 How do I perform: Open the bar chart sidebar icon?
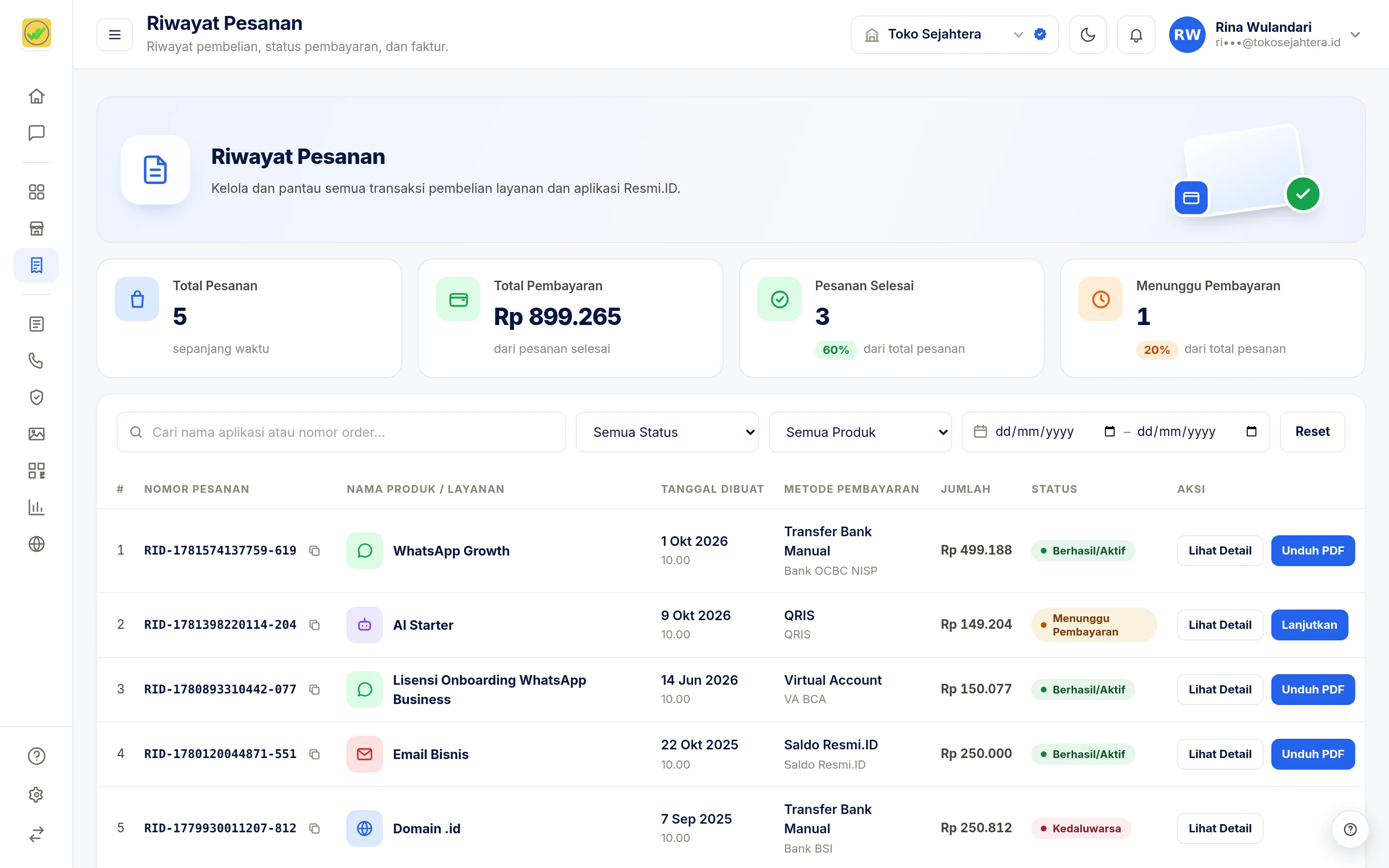pos(36,507)
